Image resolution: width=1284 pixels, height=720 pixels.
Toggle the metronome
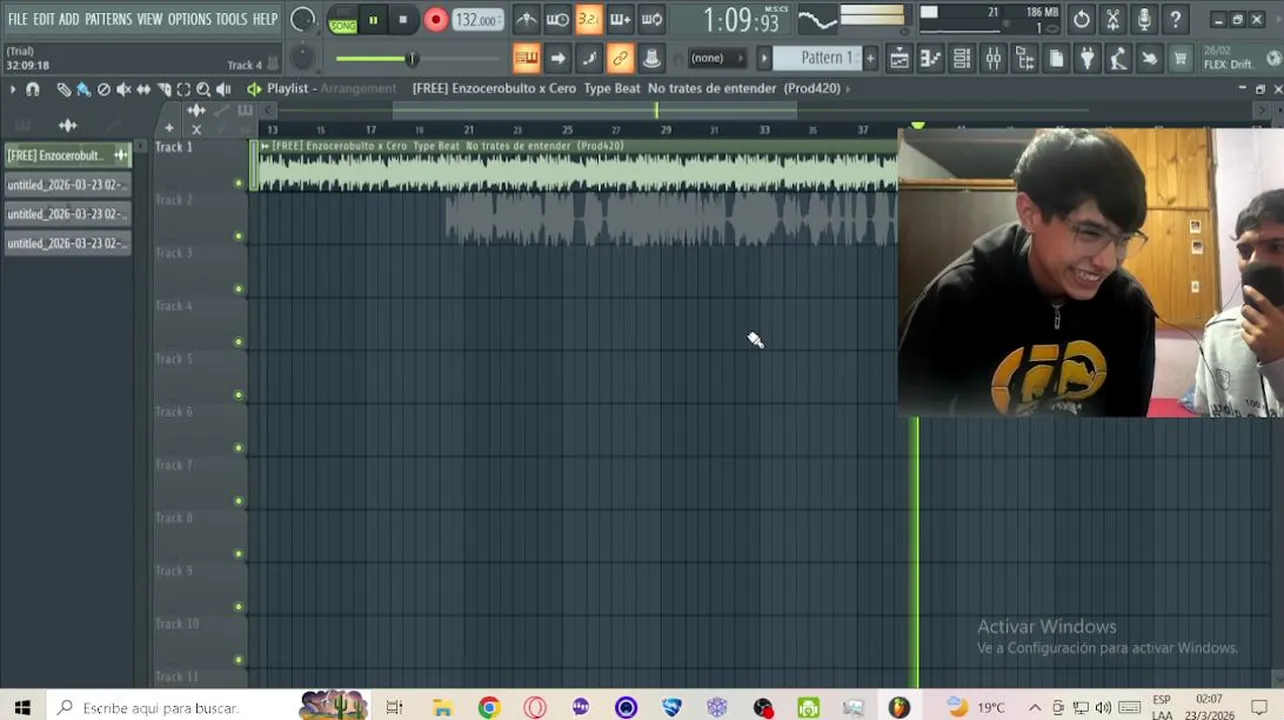coord(526,19)
